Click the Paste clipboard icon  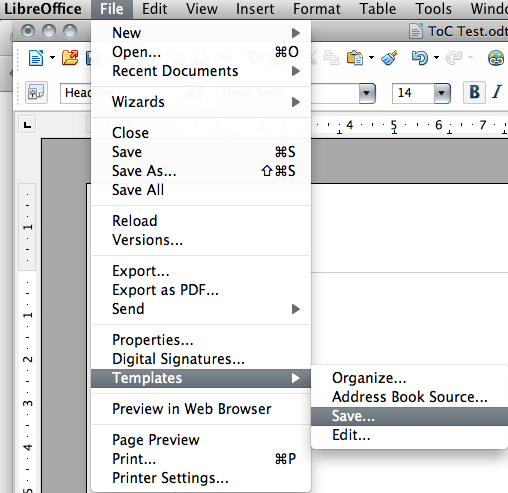355,58
